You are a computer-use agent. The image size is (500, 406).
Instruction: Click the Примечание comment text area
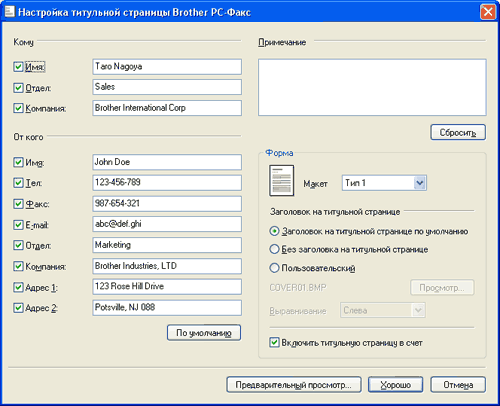click(x=372, y=87)
